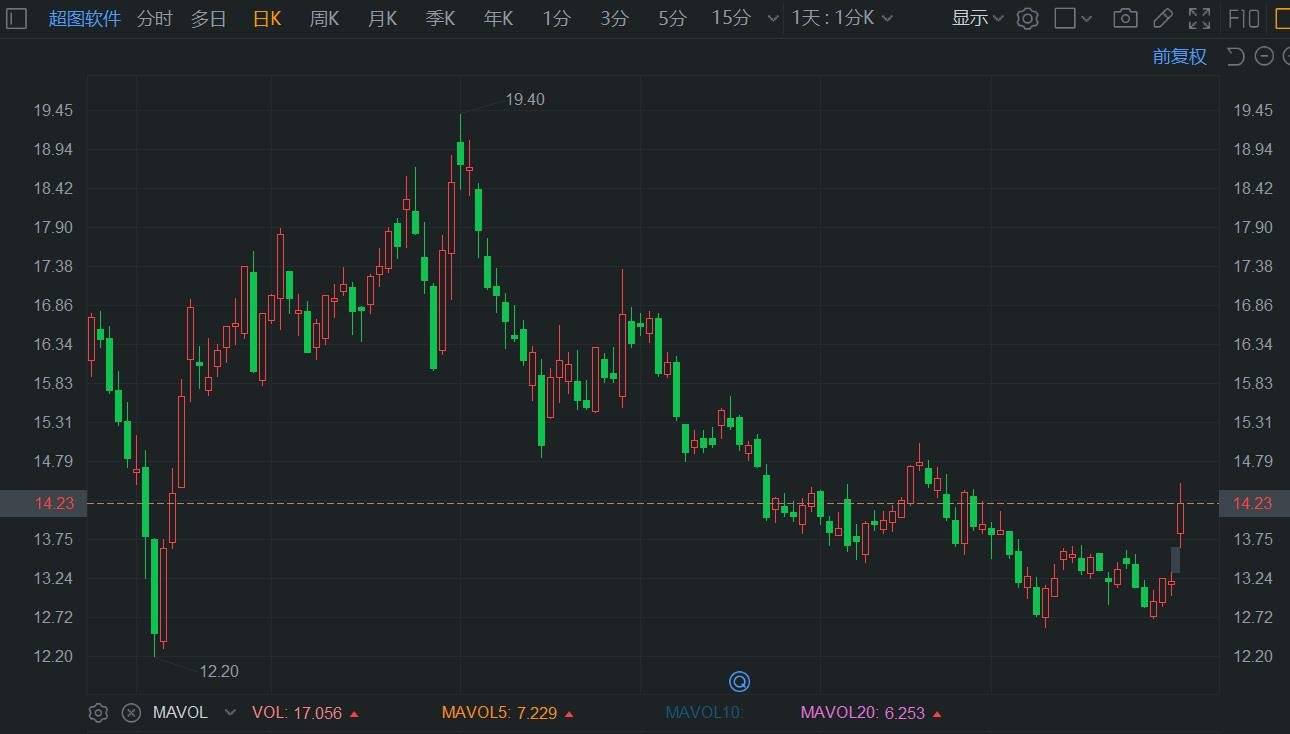The height and width of the screenshot is (734, 1290).
Task: Switch to 5分 minute chart
Action: click(672, 18)
